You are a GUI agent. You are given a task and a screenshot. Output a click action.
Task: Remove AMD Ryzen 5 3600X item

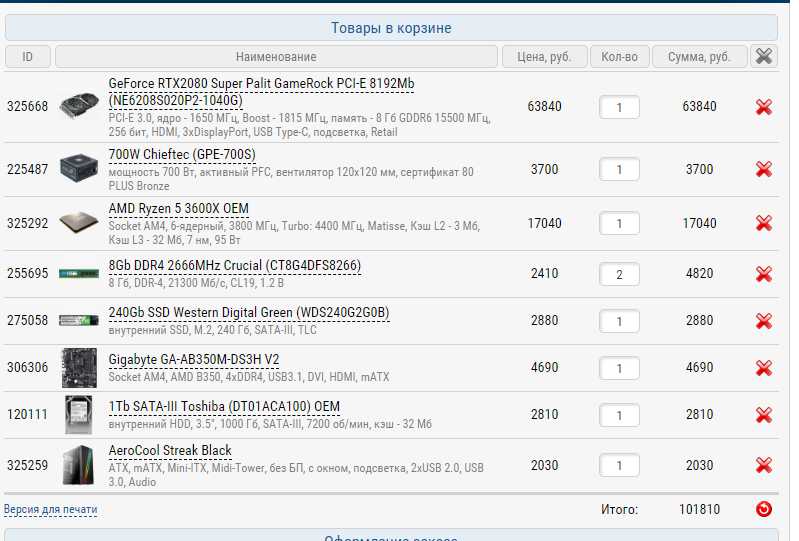[x=764, y=223]
